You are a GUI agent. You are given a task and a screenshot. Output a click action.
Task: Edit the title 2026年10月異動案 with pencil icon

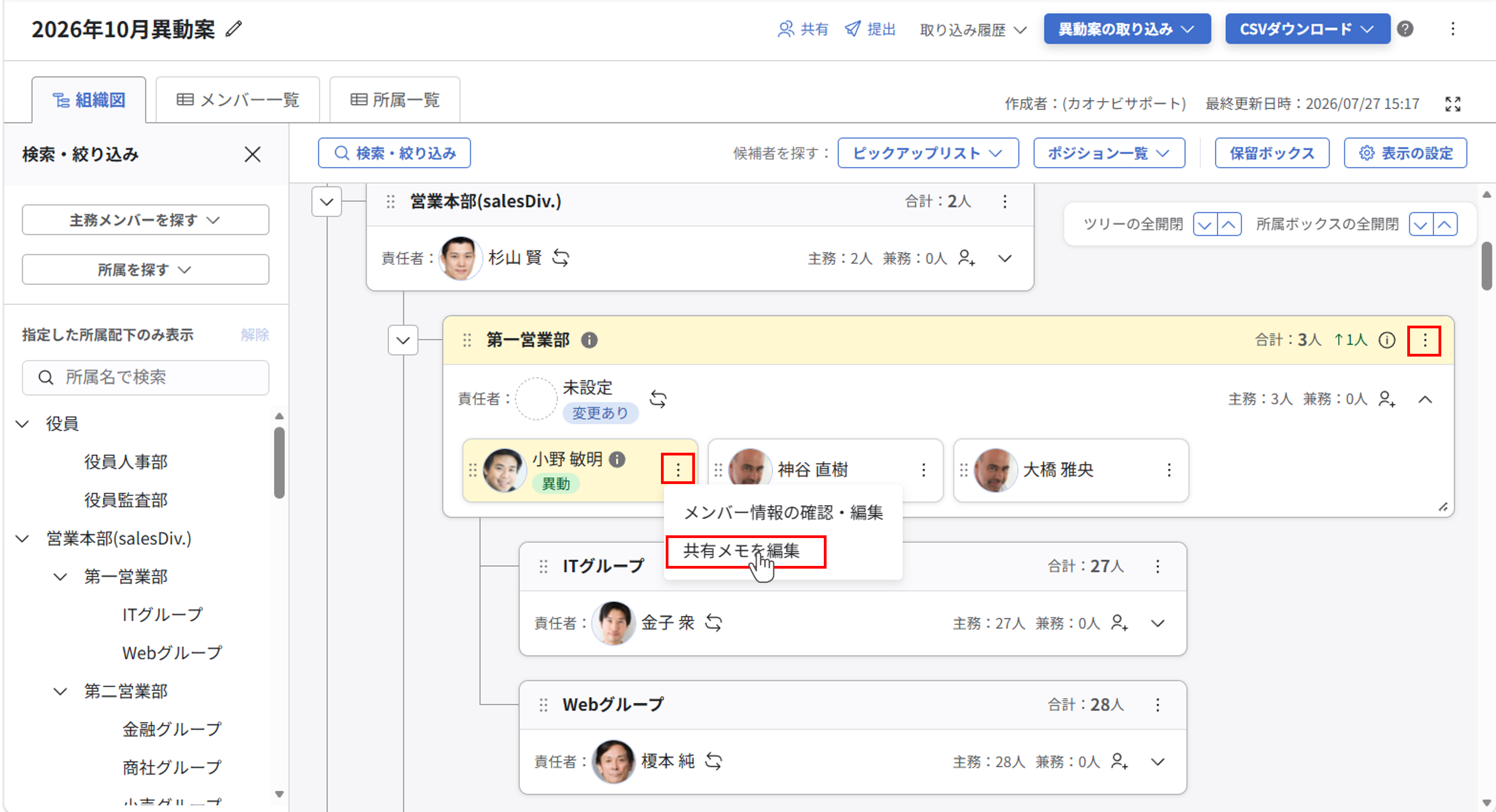point(234,29)
